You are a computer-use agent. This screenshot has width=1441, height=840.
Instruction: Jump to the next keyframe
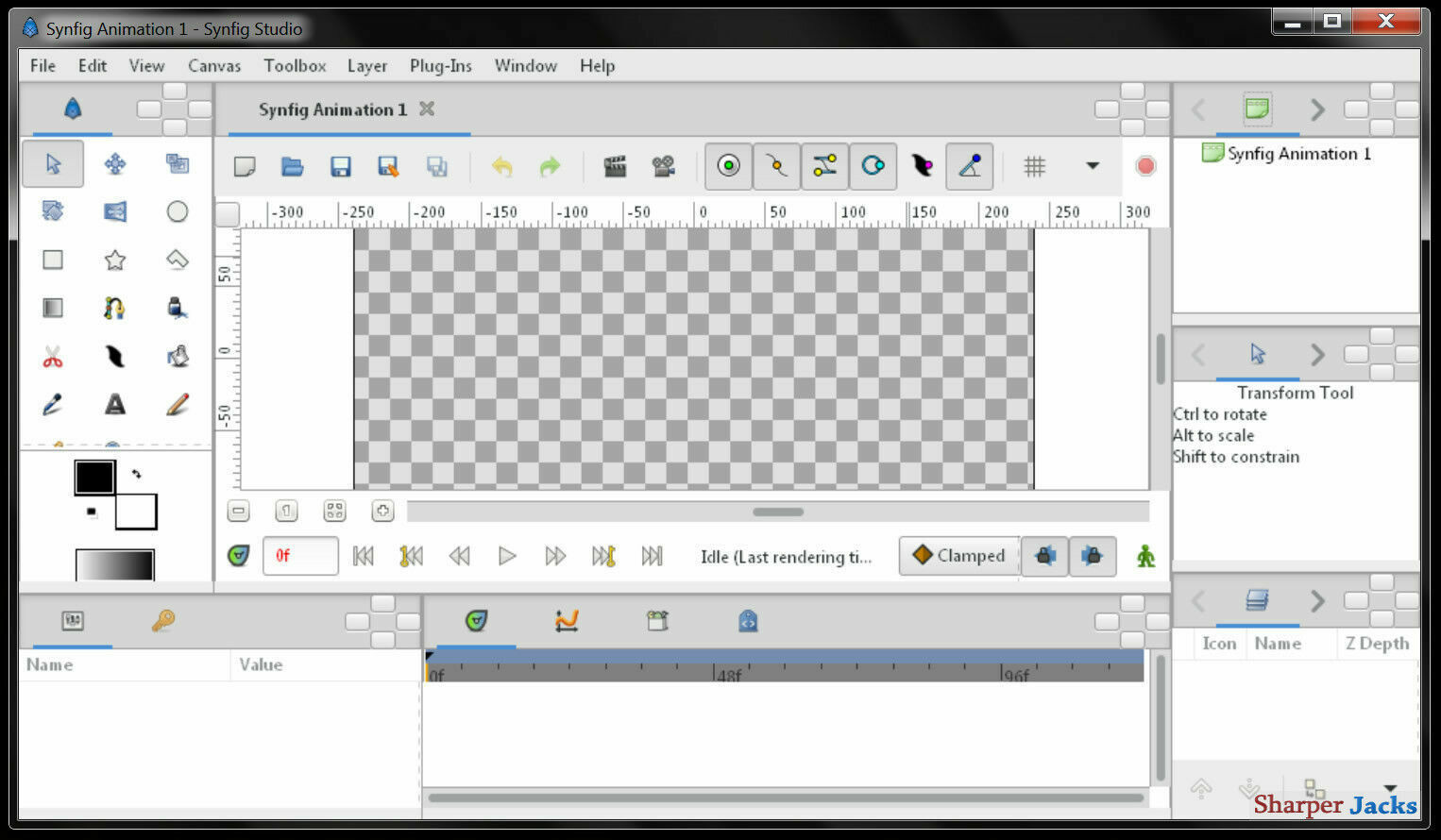[603, 556]
